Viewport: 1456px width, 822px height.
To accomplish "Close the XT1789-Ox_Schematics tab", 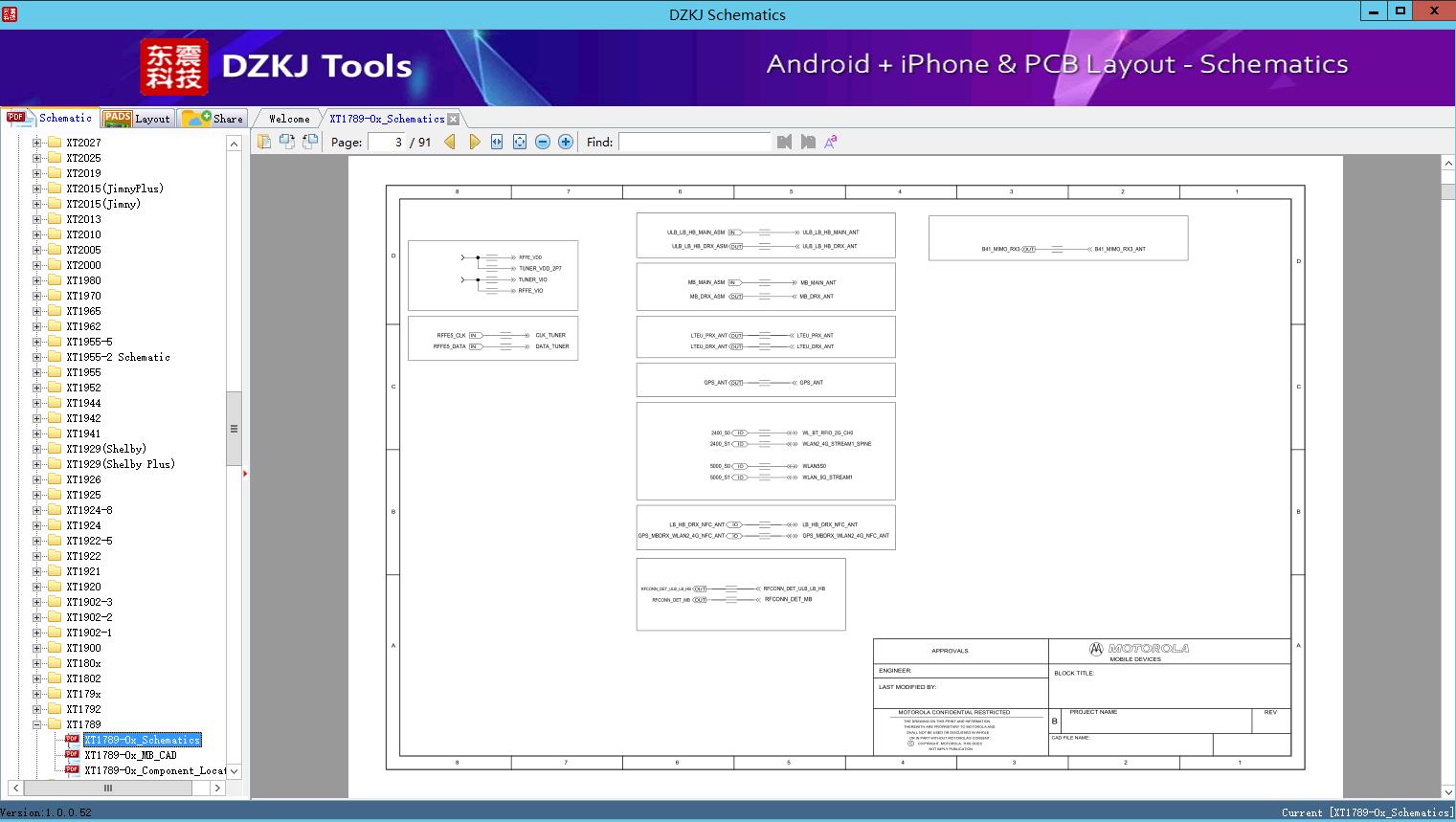I will 454,119.
